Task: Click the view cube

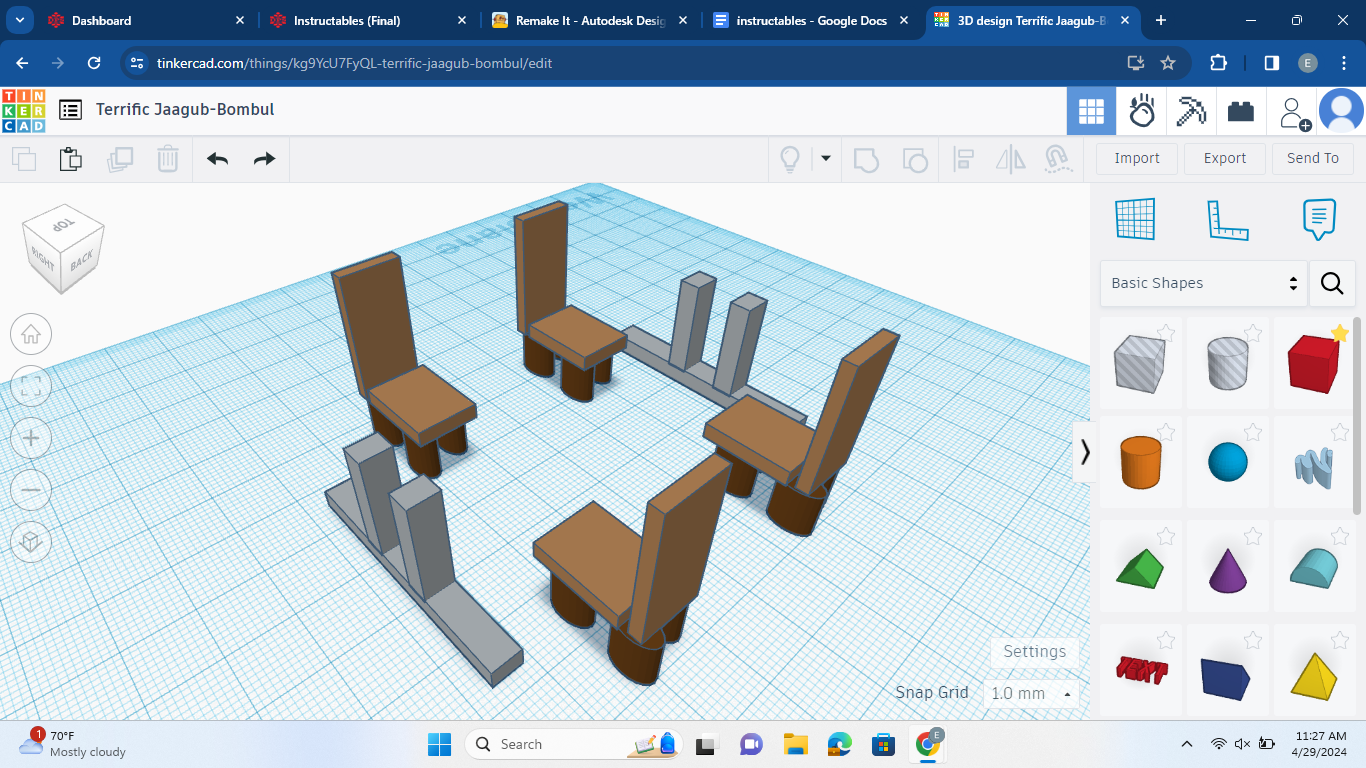Action: [64, 248]
